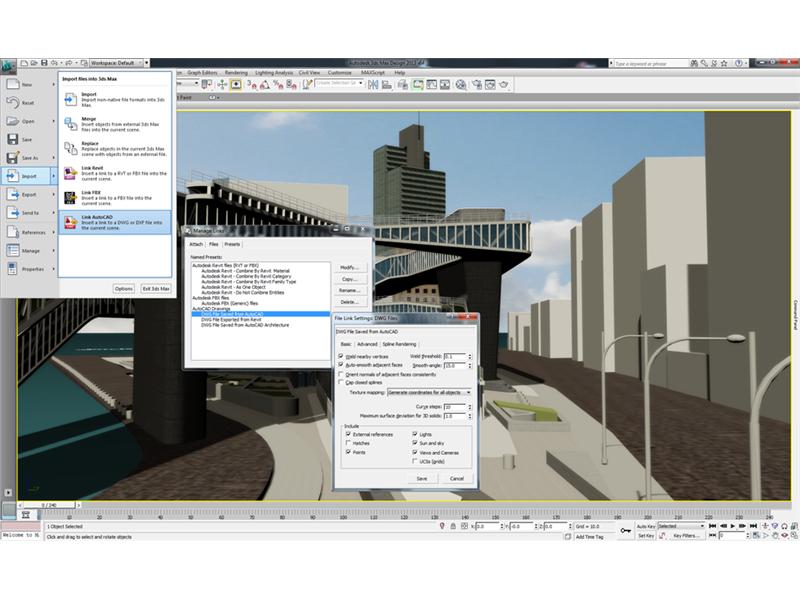Open the Rendering menu
This screenshot has width=800, height=600.
tap(236, 73)
